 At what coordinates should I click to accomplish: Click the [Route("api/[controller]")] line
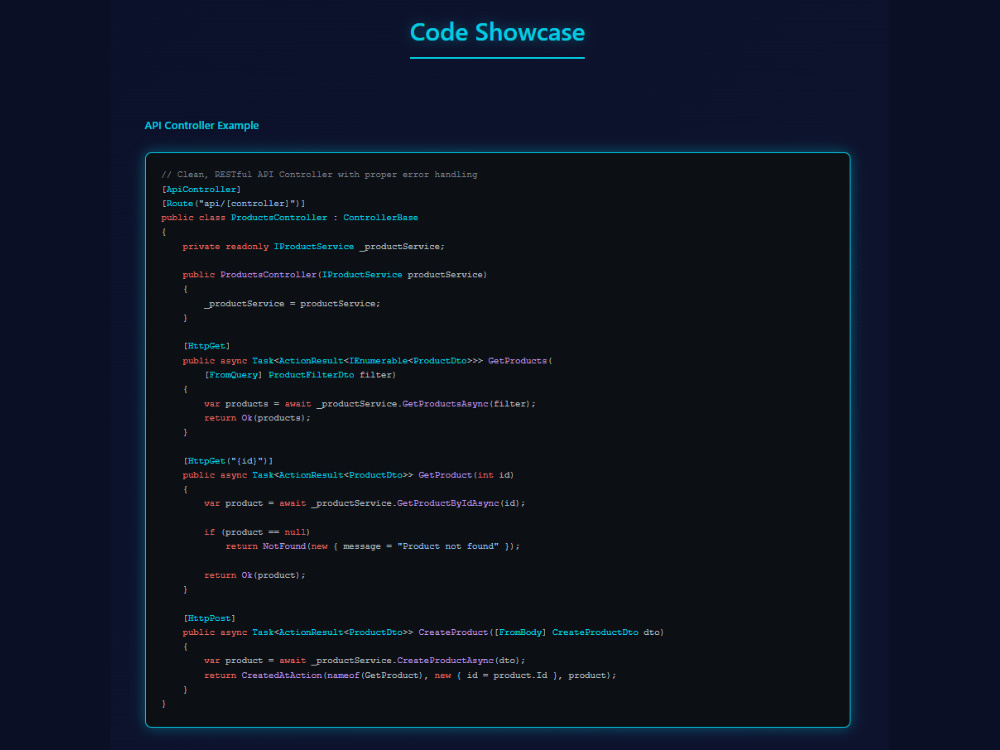point(233,203)
